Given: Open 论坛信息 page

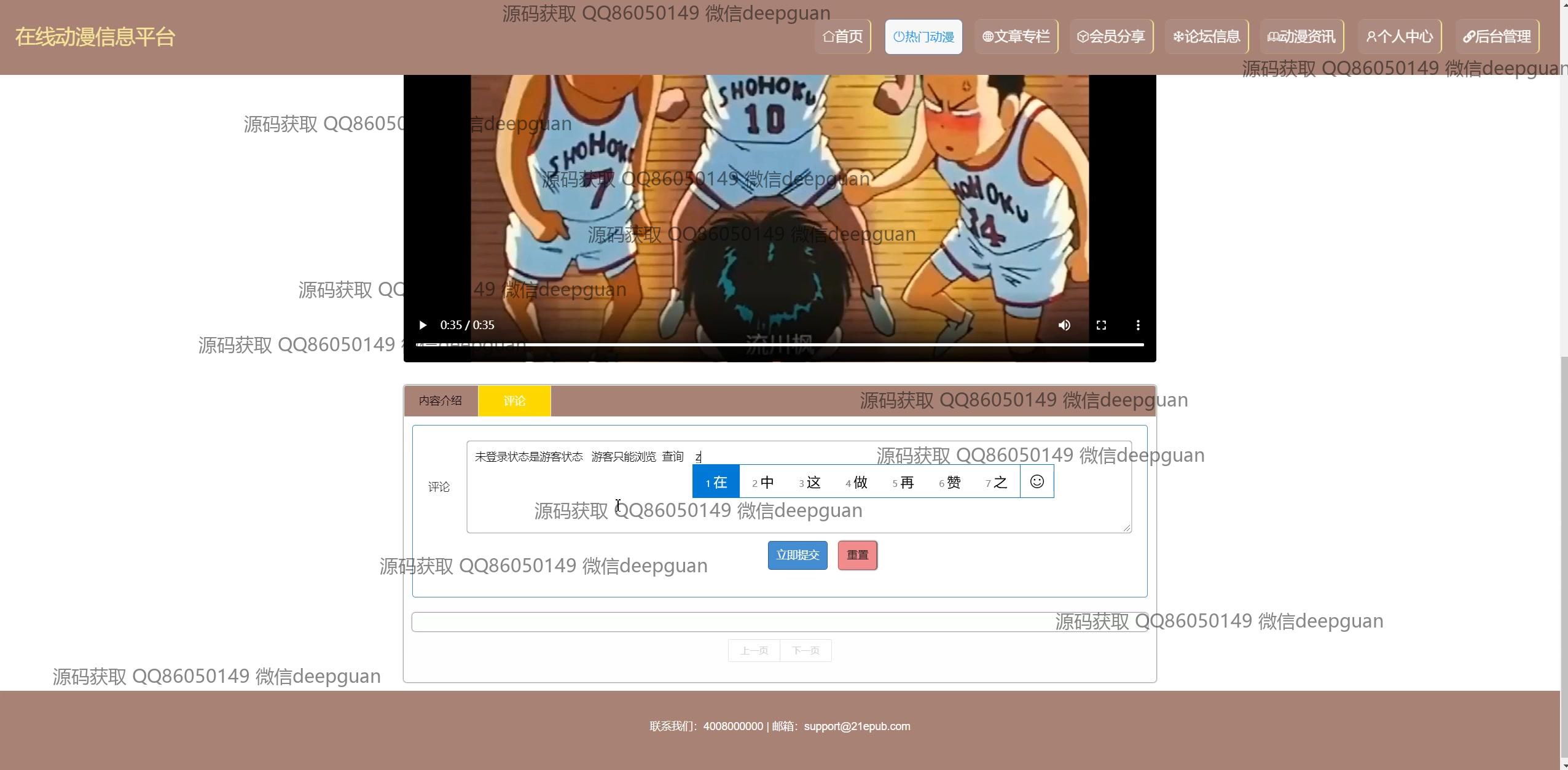Looking at the screenshot, I should point(1206,37).
